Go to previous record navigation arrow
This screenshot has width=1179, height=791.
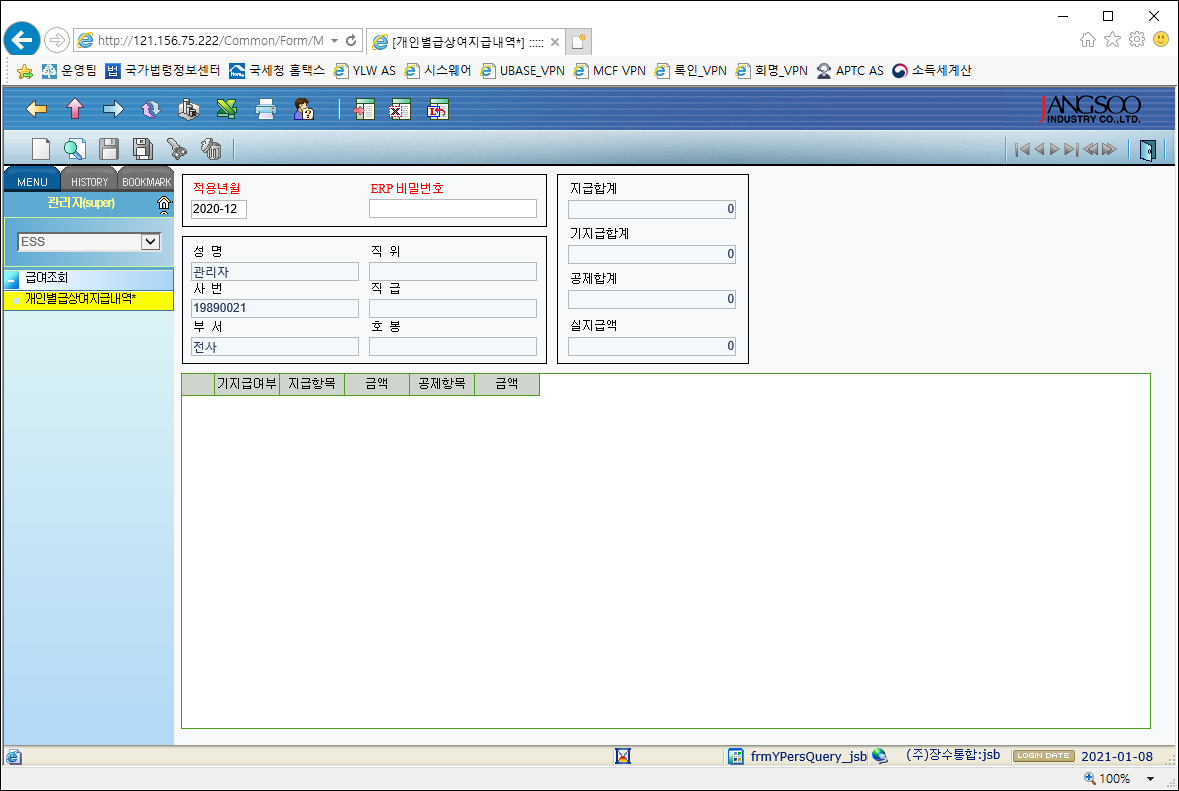[x=1039, y=150]
